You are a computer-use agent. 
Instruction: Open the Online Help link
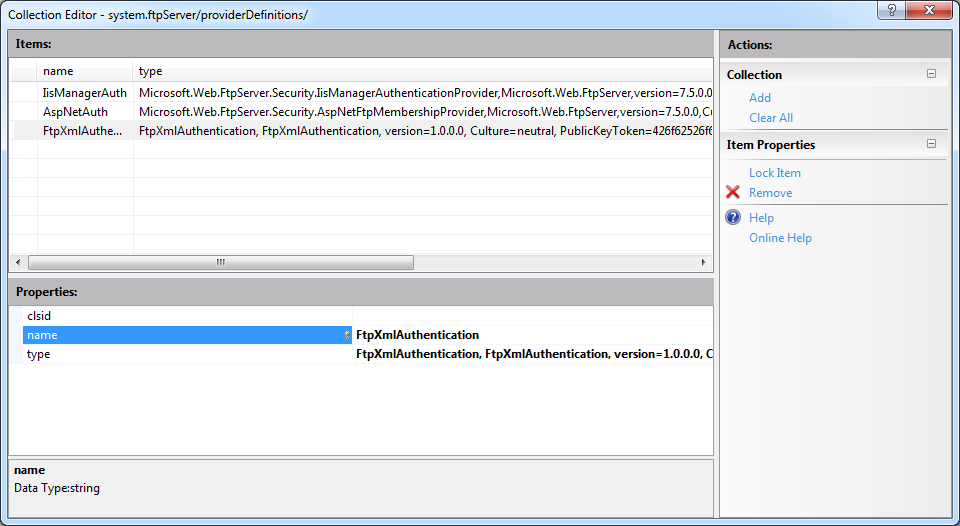click(780, 238)
